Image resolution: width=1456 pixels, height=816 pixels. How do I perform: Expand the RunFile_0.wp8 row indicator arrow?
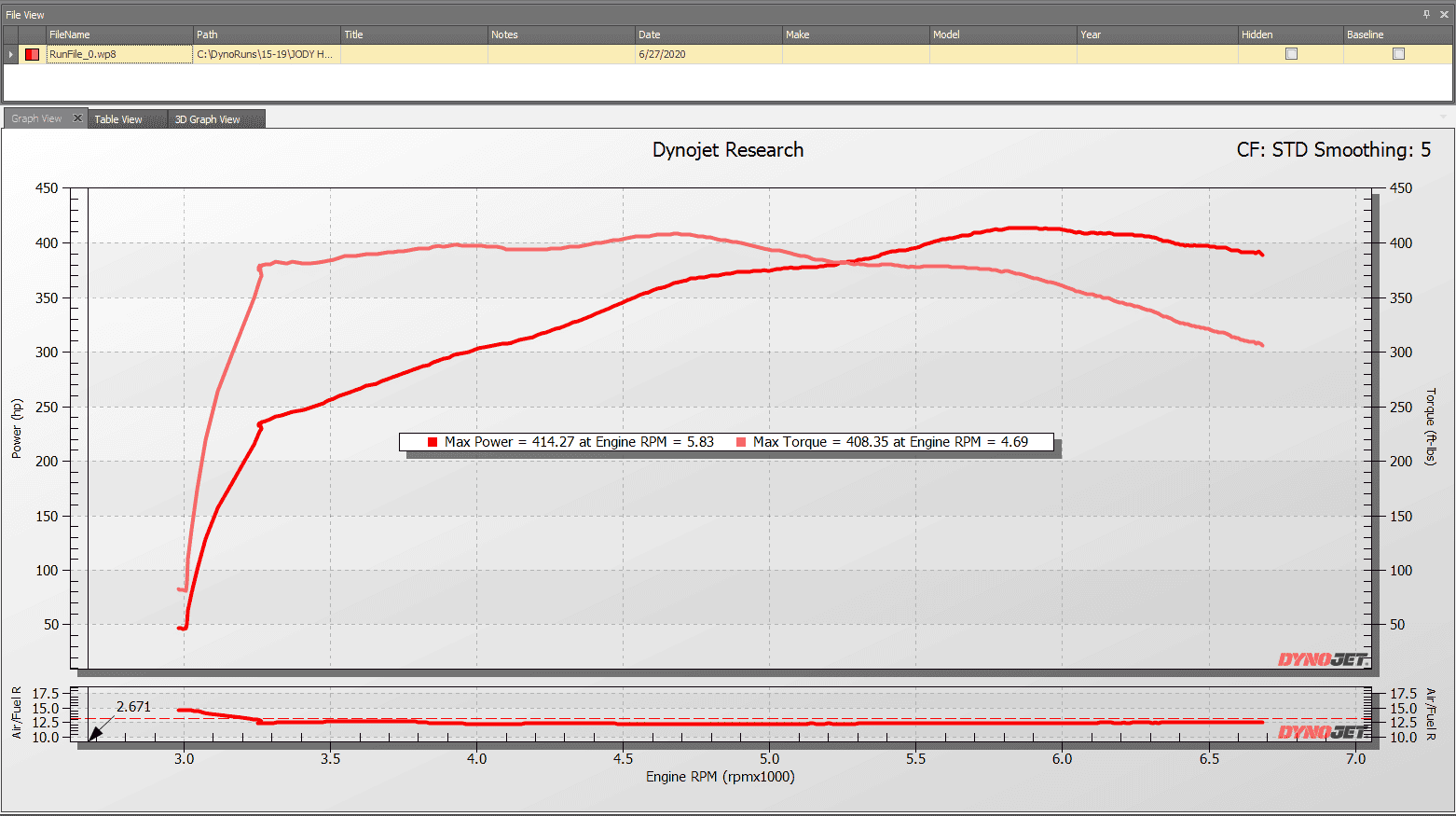[x=11, y=54]
